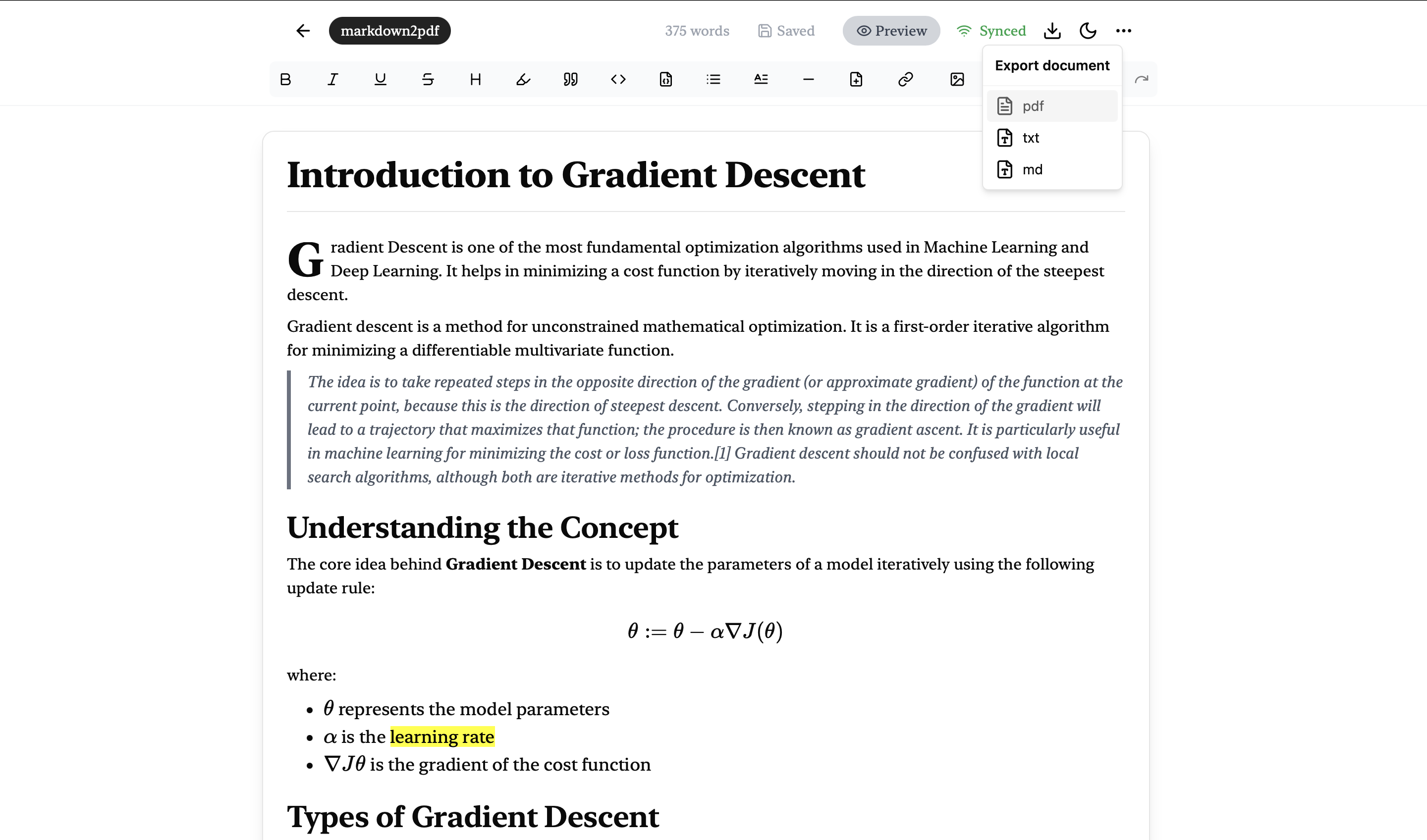Insert inline code with brackets icon
1427x840 pixels.
tap(618, 79)
